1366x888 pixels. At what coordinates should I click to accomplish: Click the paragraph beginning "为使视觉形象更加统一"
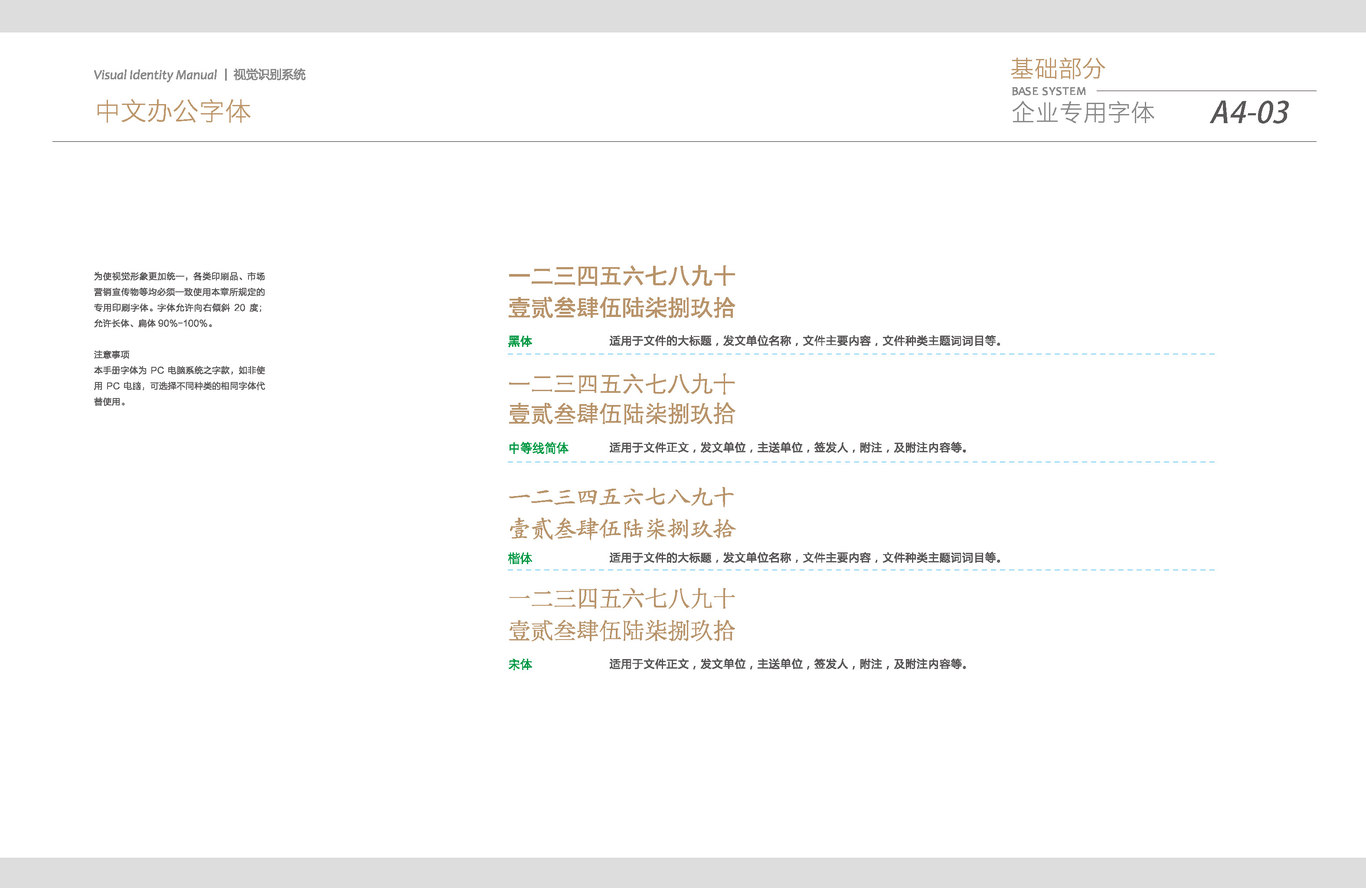coord(180,300)
